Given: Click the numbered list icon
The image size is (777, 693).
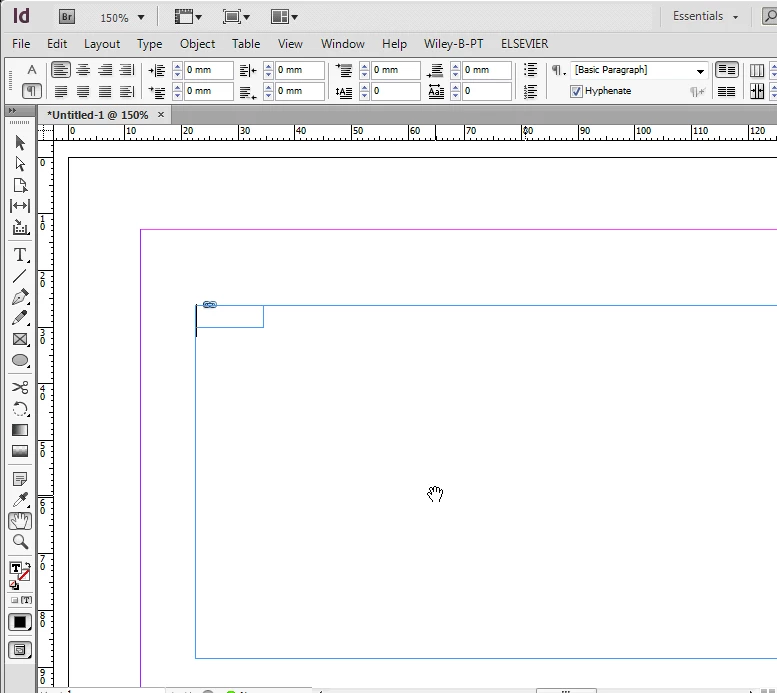Looking at the screenshot, I should pyautogui.click(x=530, y=91).
